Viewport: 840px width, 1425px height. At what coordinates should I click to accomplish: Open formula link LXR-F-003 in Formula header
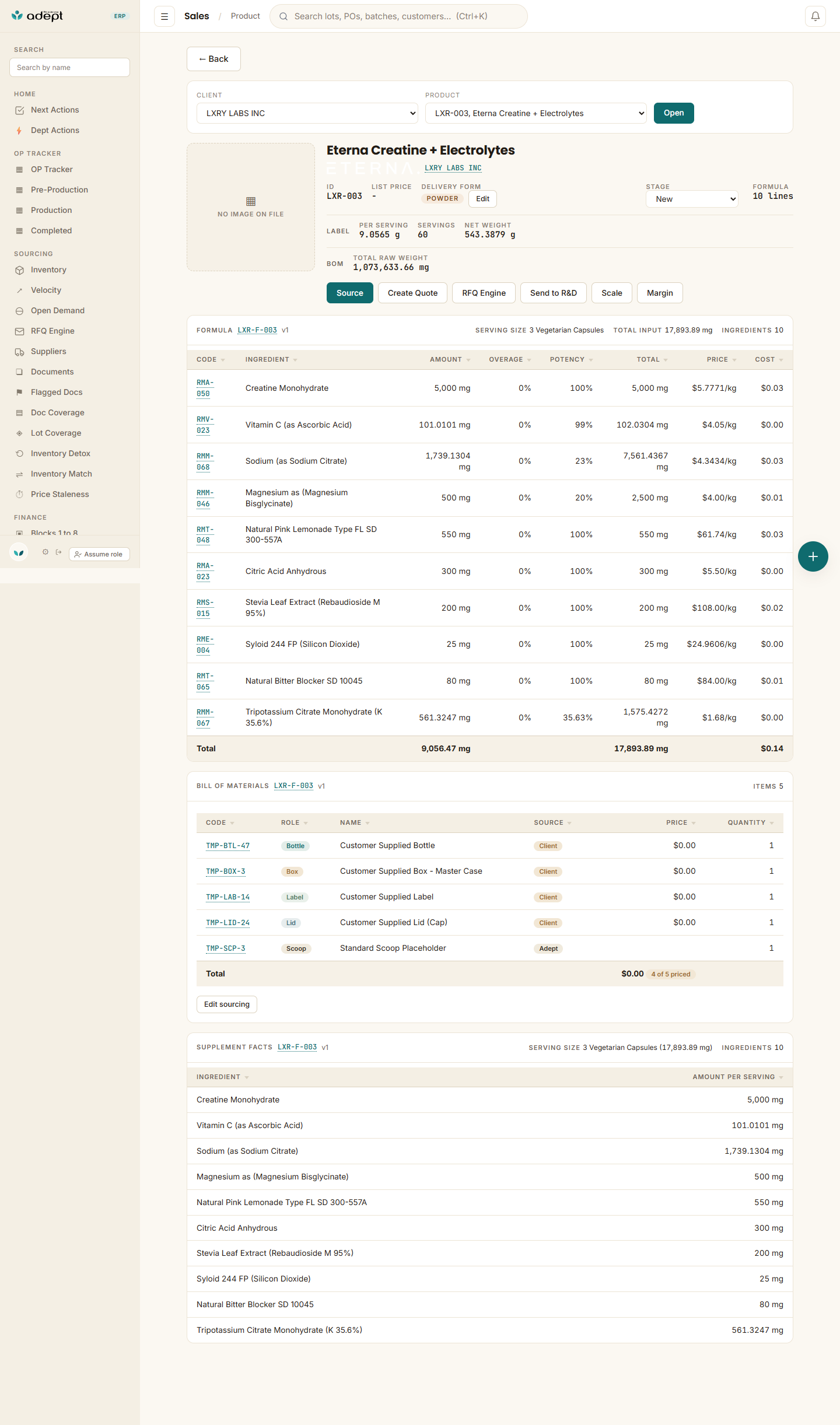pos(257,330)
